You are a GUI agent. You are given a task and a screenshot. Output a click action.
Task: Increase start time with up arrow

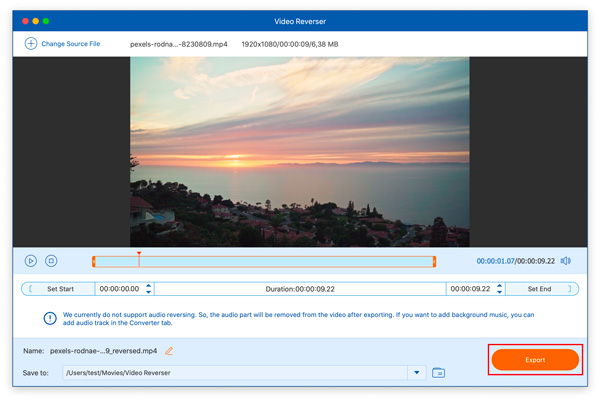[149, 285]
